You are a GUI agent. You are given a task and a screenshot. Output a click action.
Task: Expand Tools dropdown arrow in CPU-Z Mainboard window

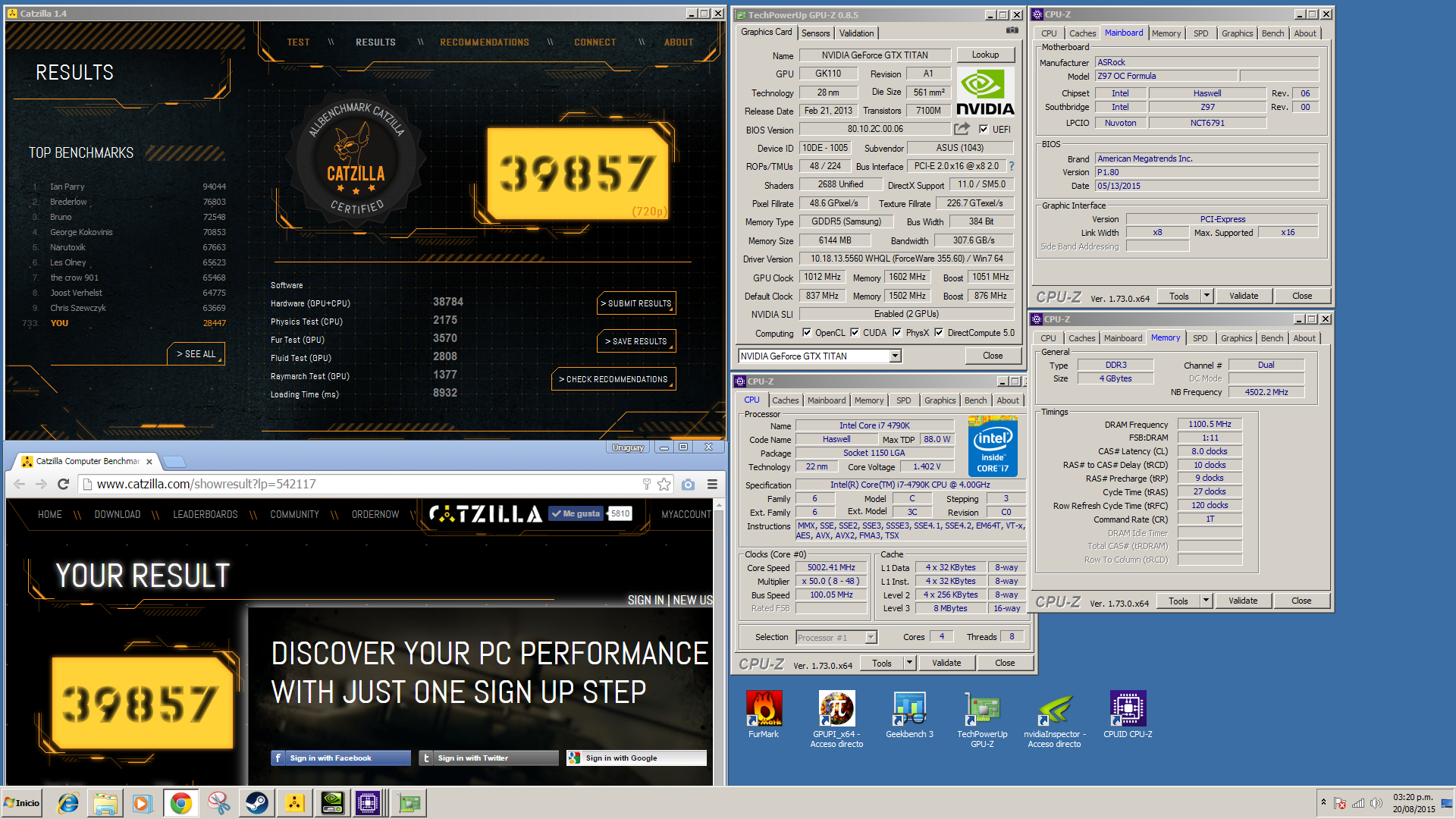click(x=1207, y=296)
